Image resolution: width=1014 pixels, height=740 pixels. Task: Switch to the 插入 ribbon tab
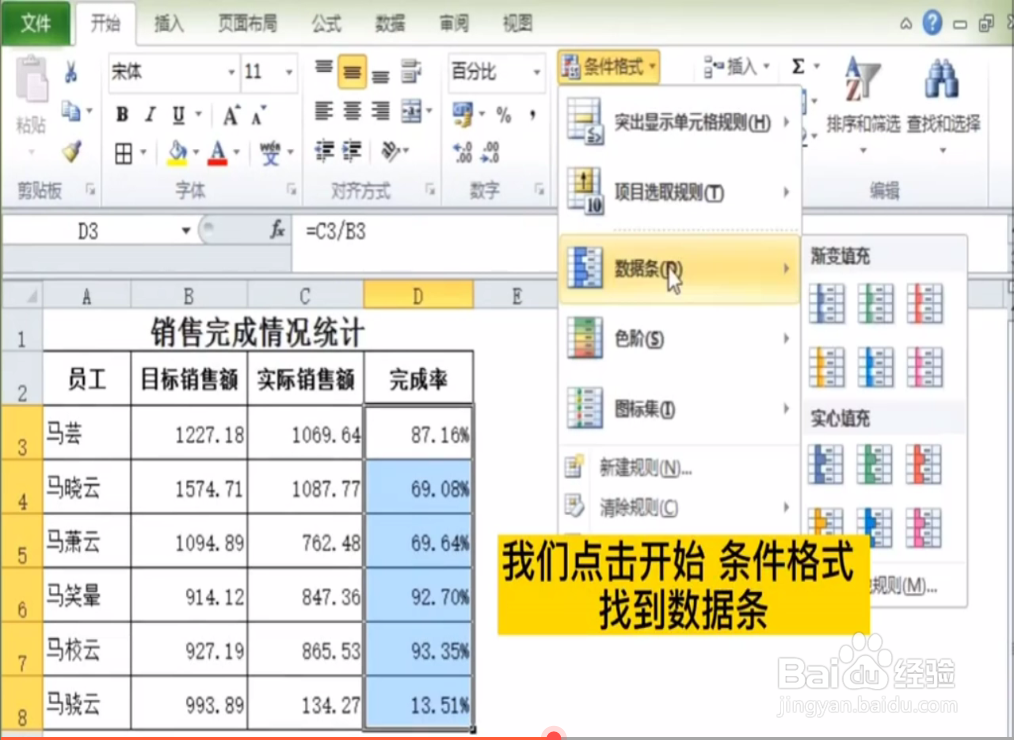168,22
